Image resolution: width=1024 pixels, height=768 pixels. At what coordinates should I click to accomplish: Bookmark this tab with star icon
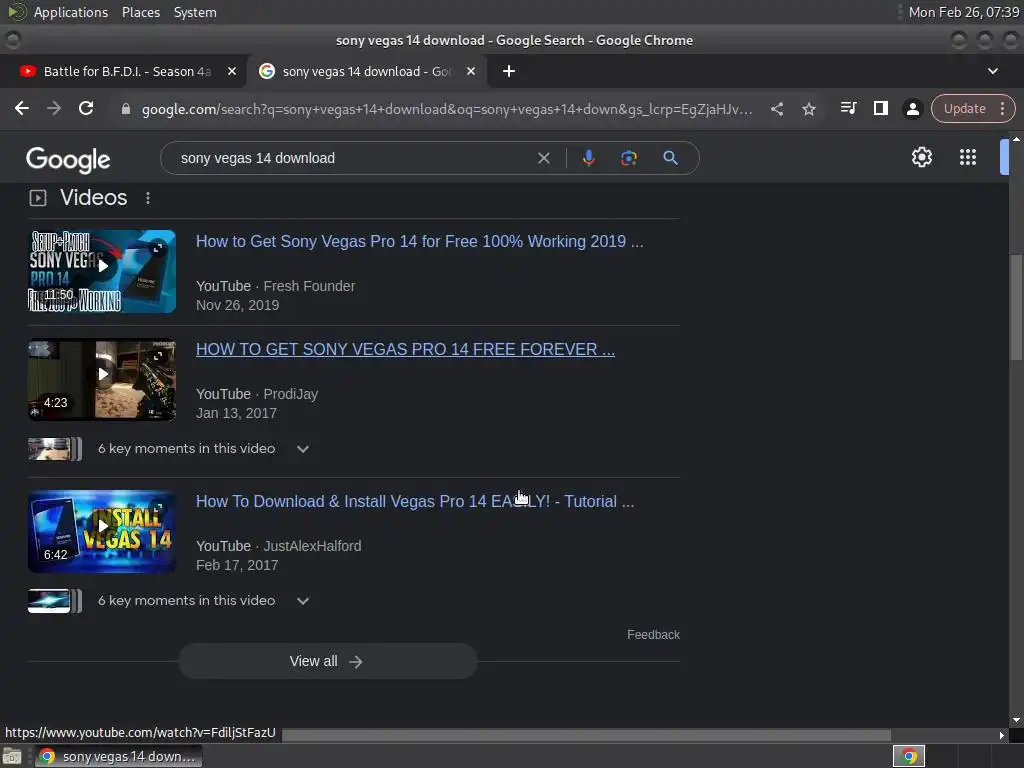[808, 109]
